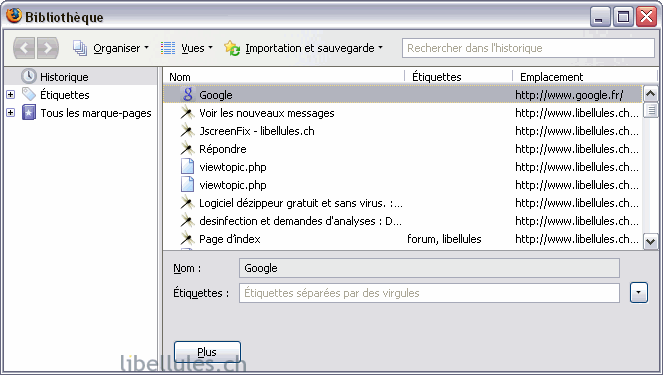663x375 pixels.
Task: Click the Firefox logo in the title bar
Action: click(14, 16)
